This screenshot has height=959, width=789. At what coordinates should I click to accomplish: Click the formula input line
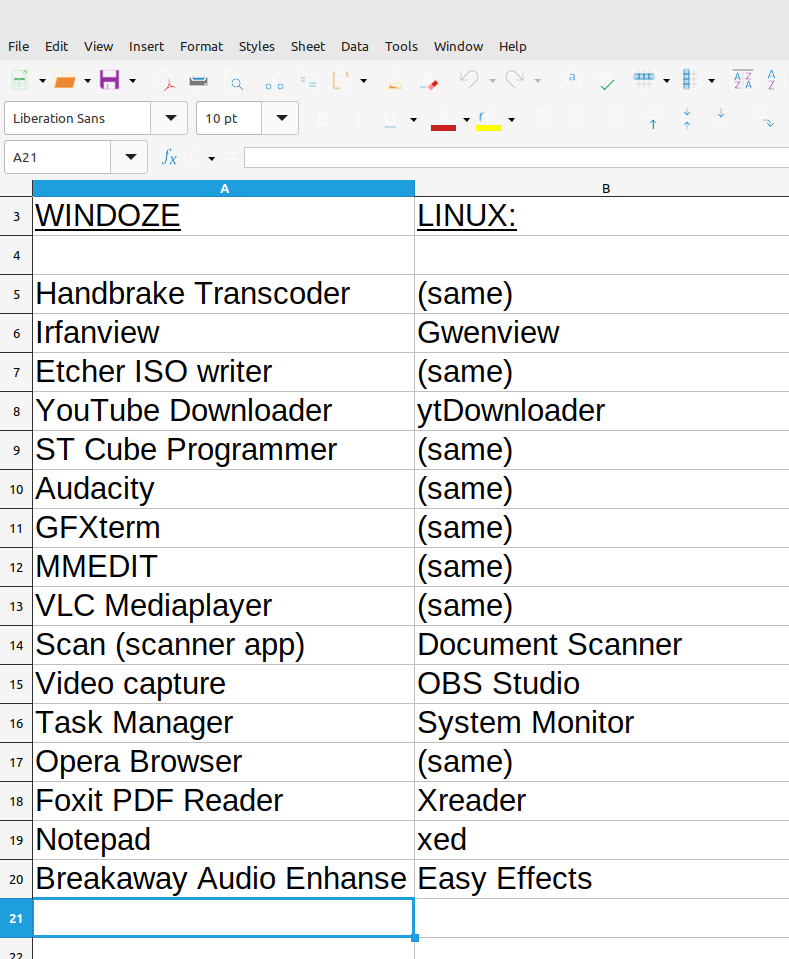point(515,157)
